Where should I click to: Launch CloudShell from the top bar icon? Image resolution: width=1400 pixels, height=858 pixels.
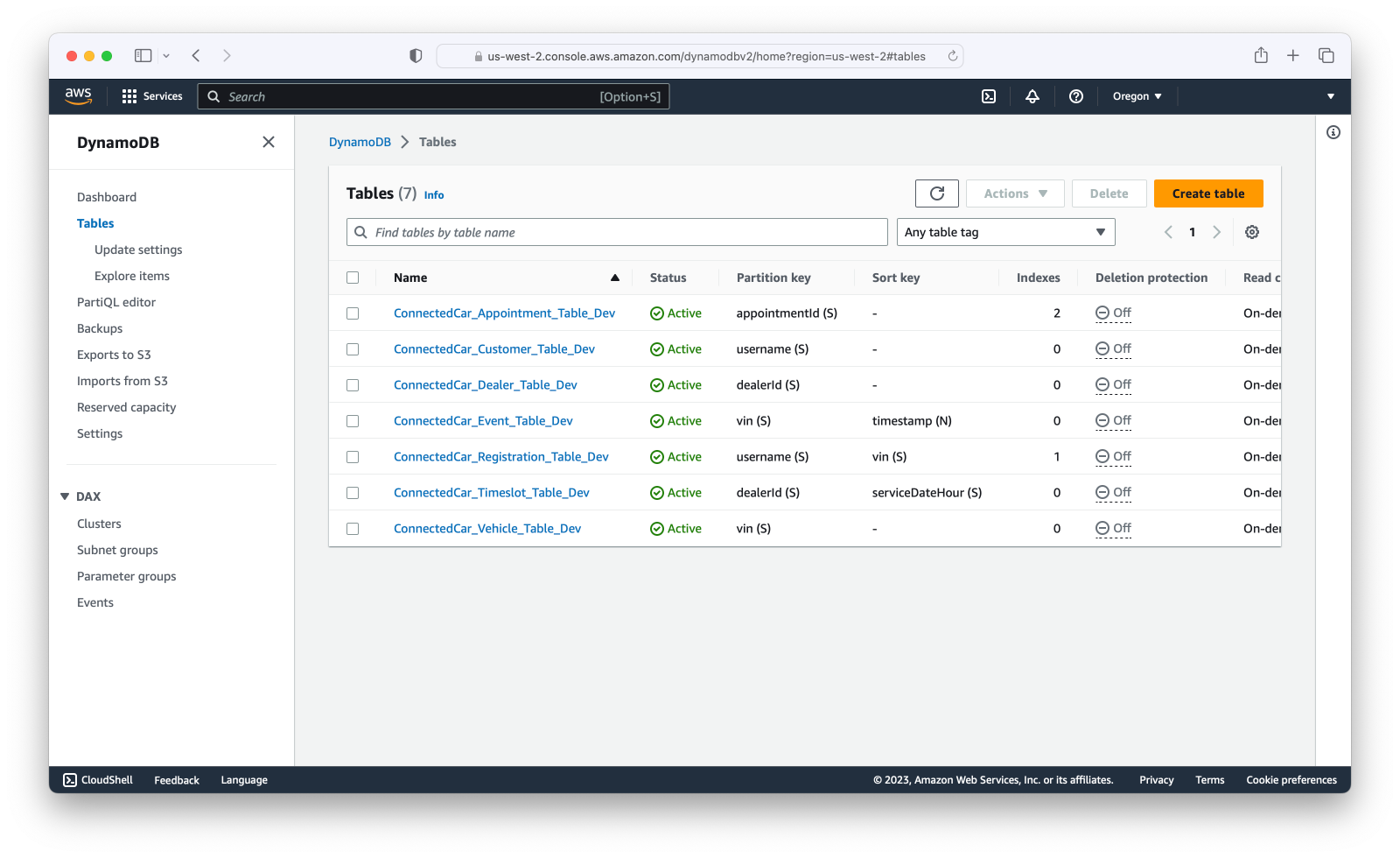(x=989, y=96)
